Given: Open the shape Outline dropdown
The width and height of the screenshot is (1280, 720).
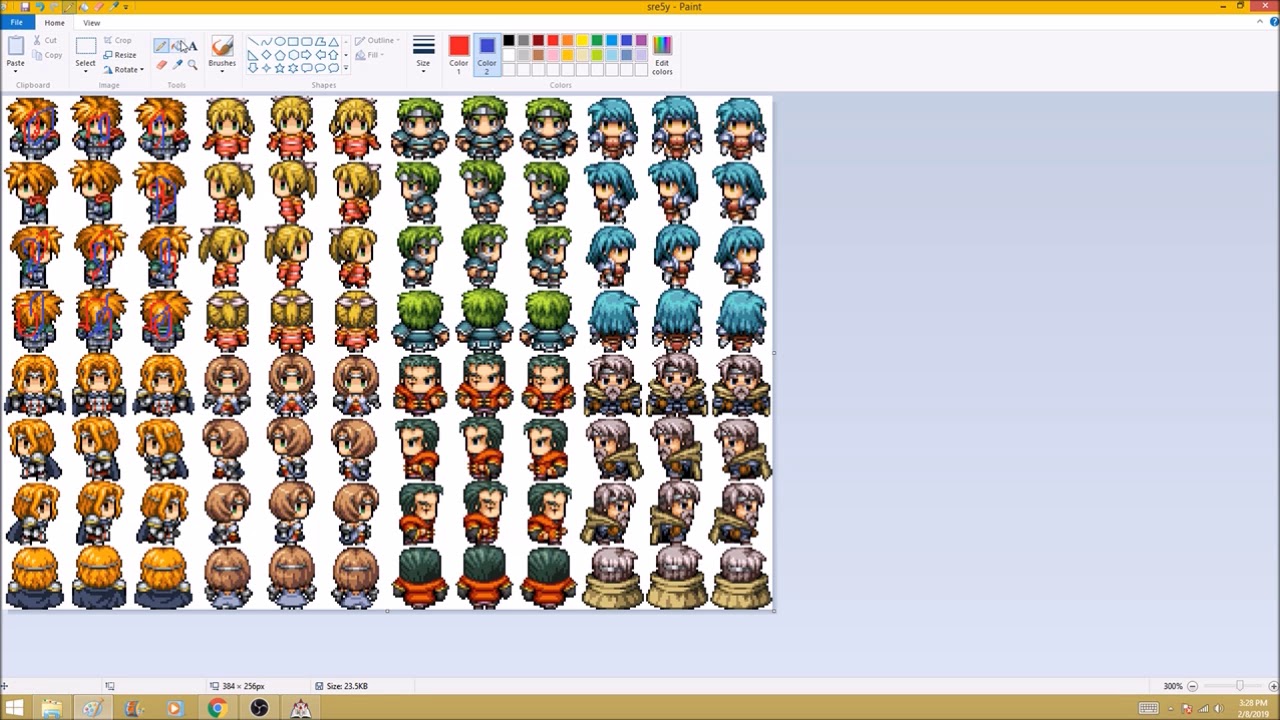Looking at the screenshot, I should tap(376, 41).
